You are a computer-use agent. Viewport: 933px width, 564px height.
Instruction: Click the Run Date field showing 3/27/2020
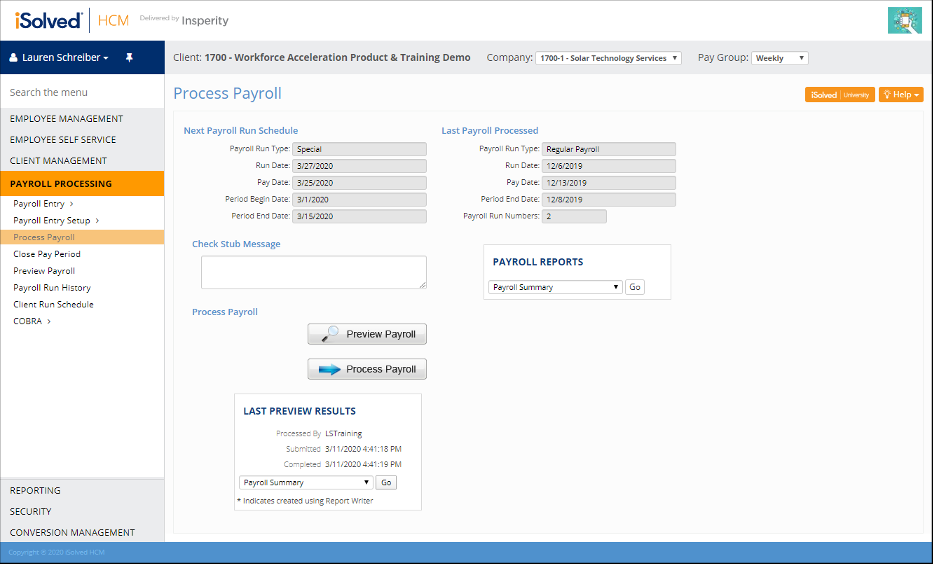tap(359, 166)
